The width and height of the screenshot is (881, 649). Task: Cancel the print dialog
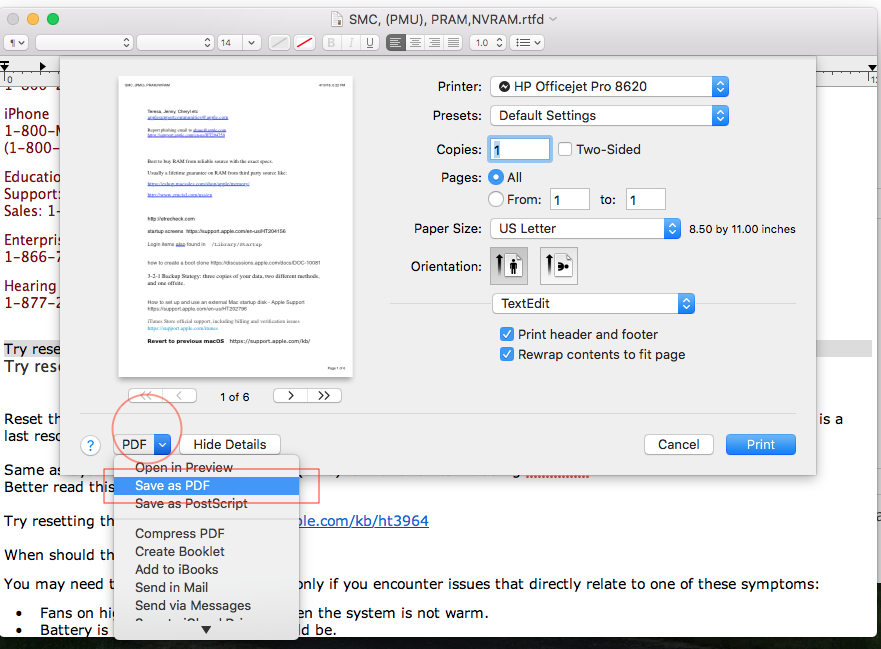pyautogui.click(x=679, y=444)
